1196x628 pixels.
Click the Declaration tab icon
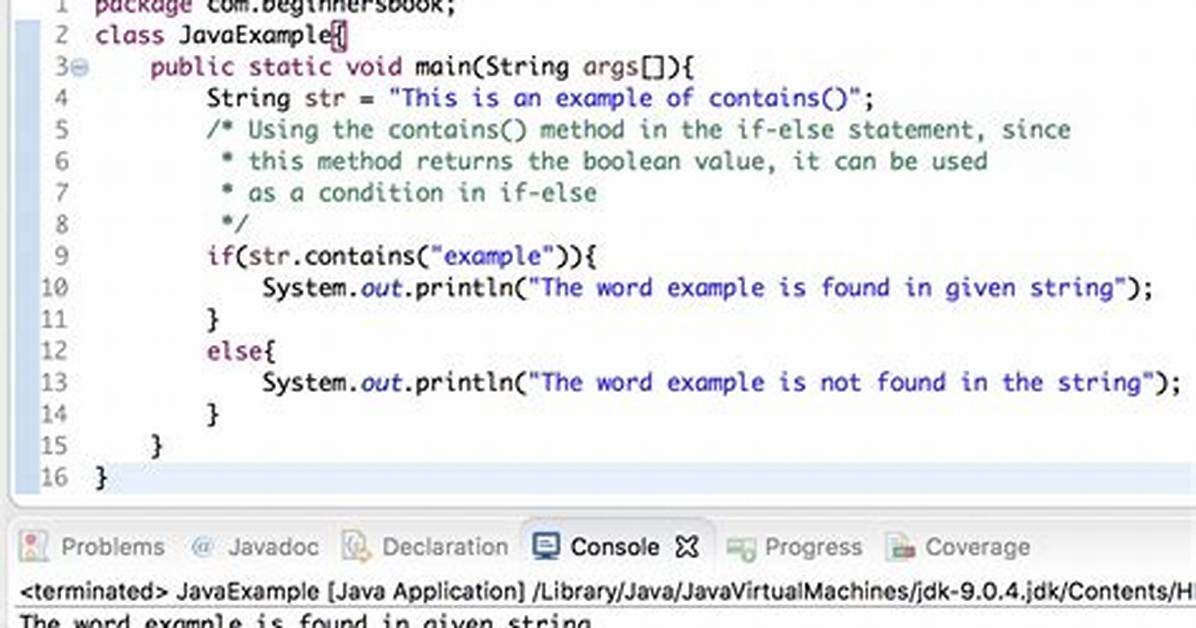tap(355, 546)
